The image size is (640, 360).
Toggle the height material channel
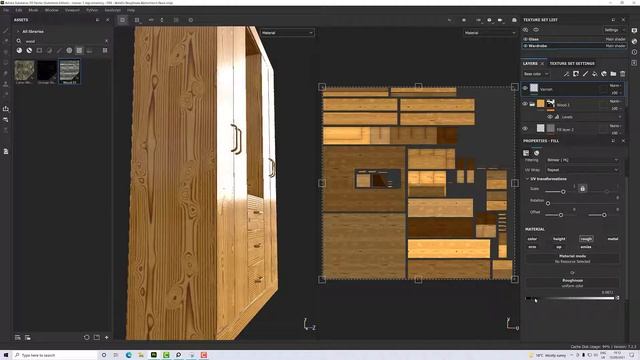point(559,239)
